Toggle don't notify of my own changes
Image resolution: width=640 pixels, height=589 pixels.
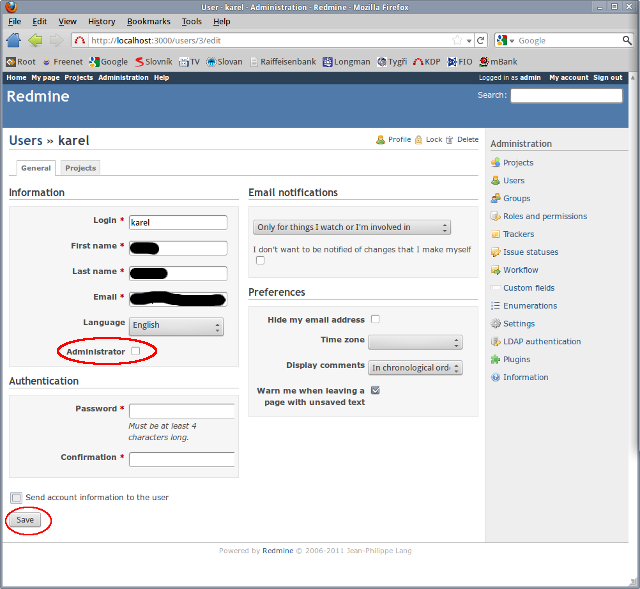(x=260, y=260)
